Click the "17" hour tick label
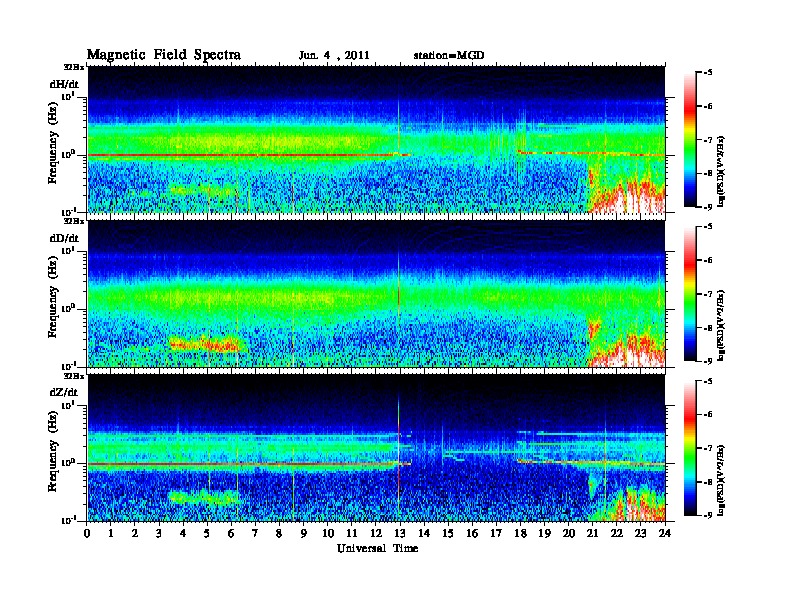Screen dimensions: 792x612 tap(497, 534)
